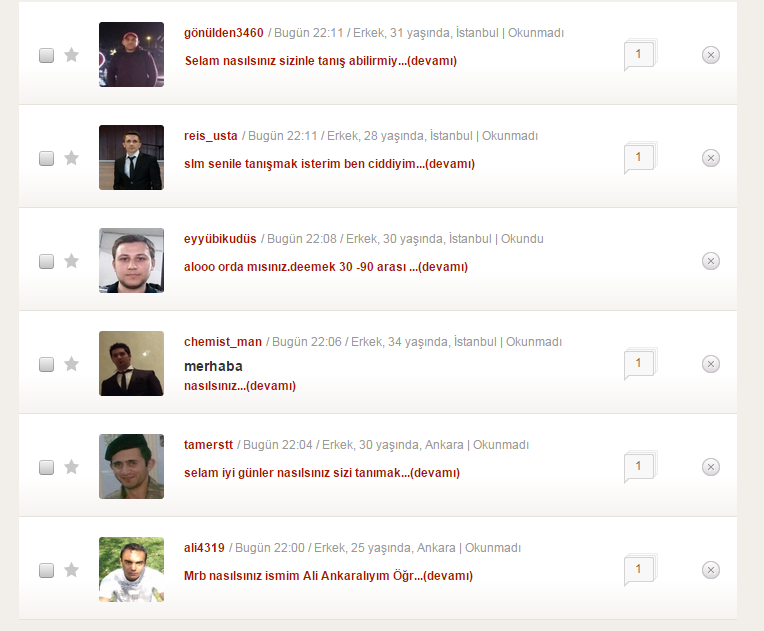The image size is (764, 631).
Task: Tick the checkbox for reis_usta message
Action: pyautogui.click(x=46, y=158)
